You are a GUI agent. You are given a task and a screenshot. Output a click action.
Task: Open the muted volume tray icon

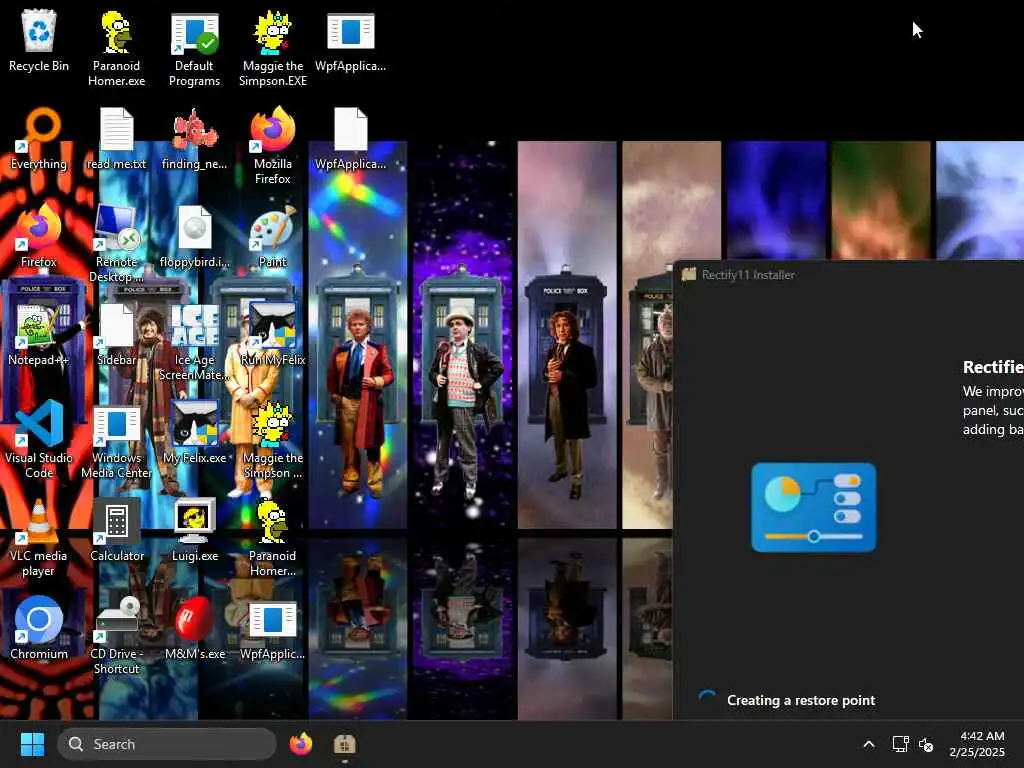[926, 744]
